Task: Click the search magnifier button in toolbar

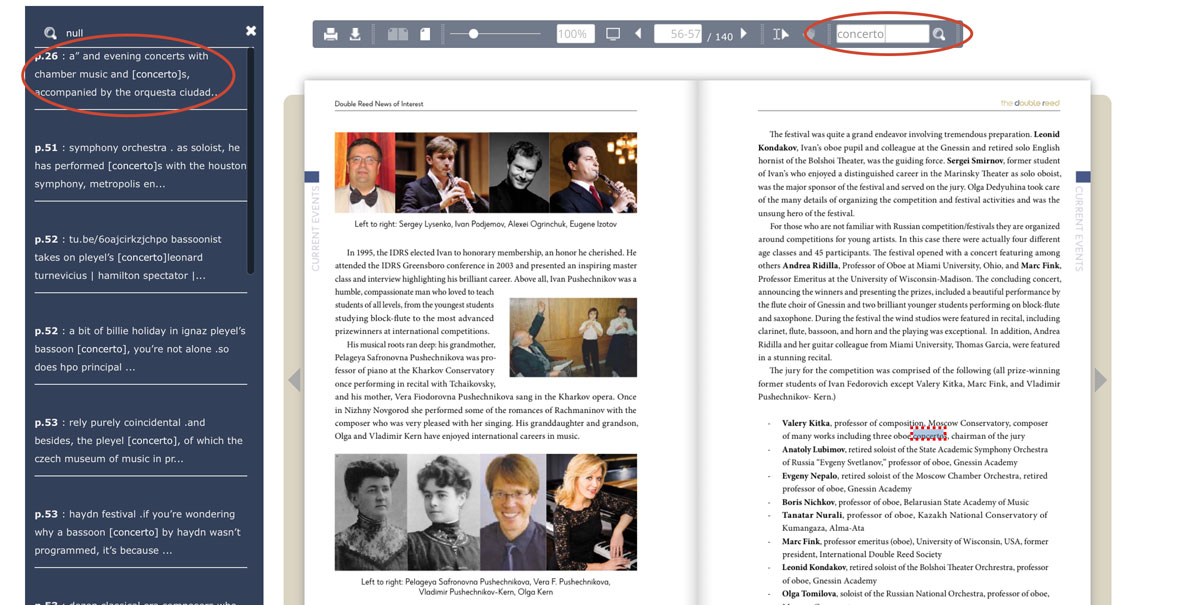Action: coord(939,34)
